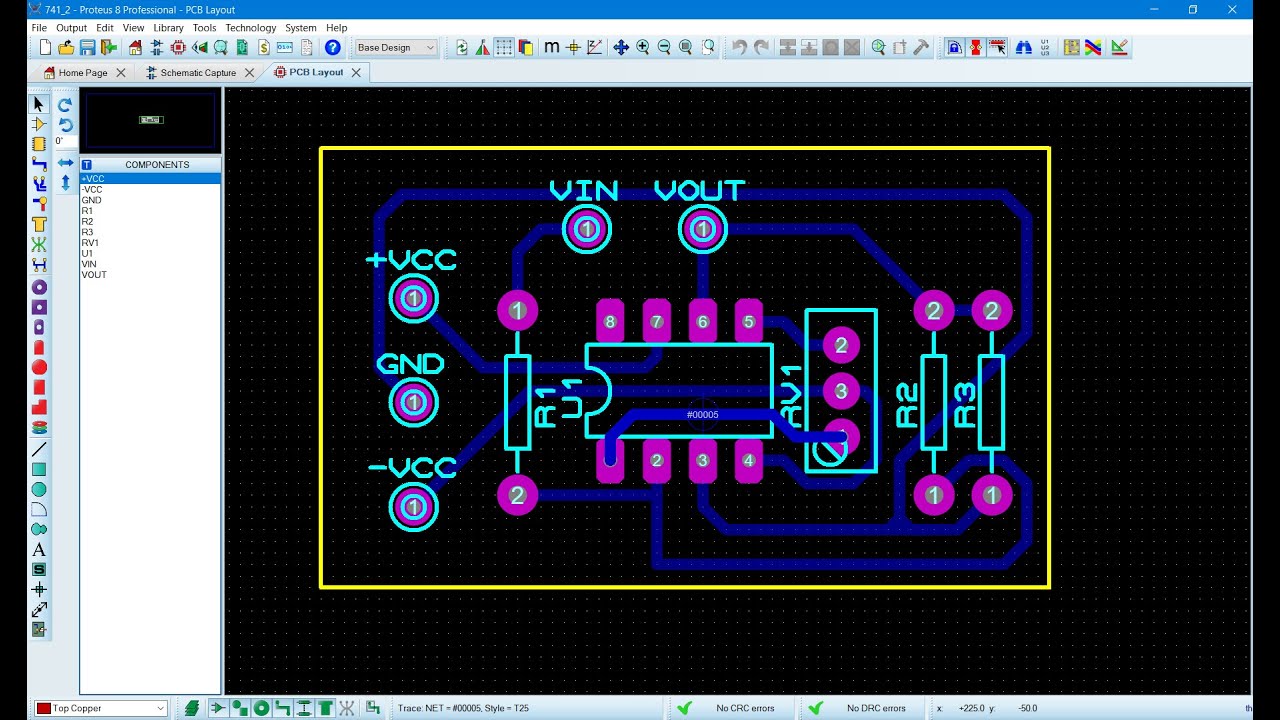Zoom out of the PCB view
The height and width of the screenshot is (720, 1280).
tap(664, 47)
